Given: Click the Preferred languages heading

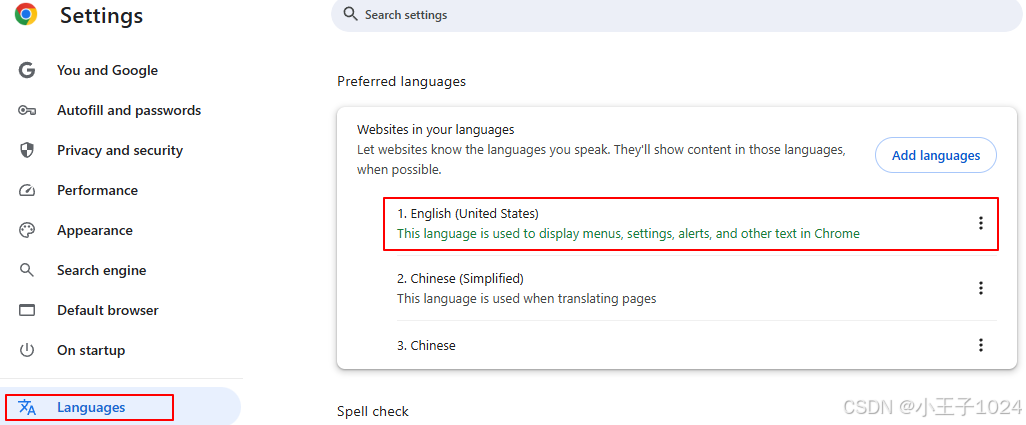Looking at the screenshot, I should (x=401, y=81).
